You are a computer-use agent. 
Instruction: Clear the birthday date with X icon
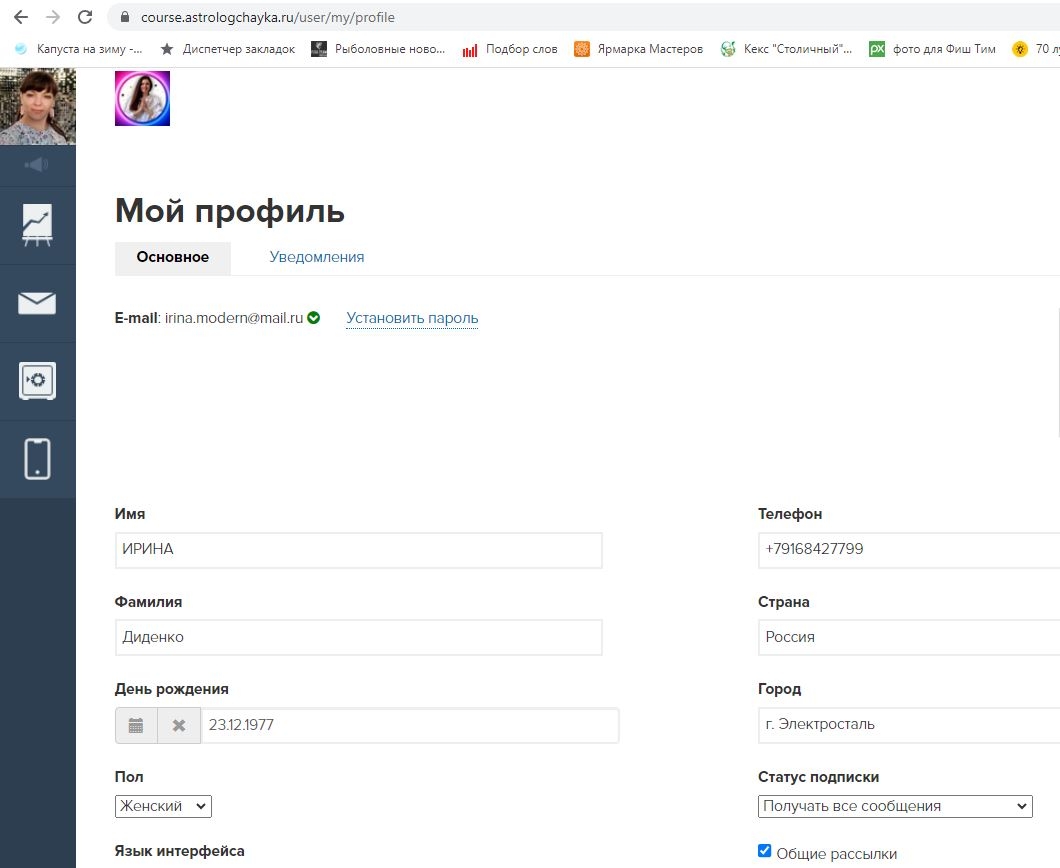pos(179,726)
